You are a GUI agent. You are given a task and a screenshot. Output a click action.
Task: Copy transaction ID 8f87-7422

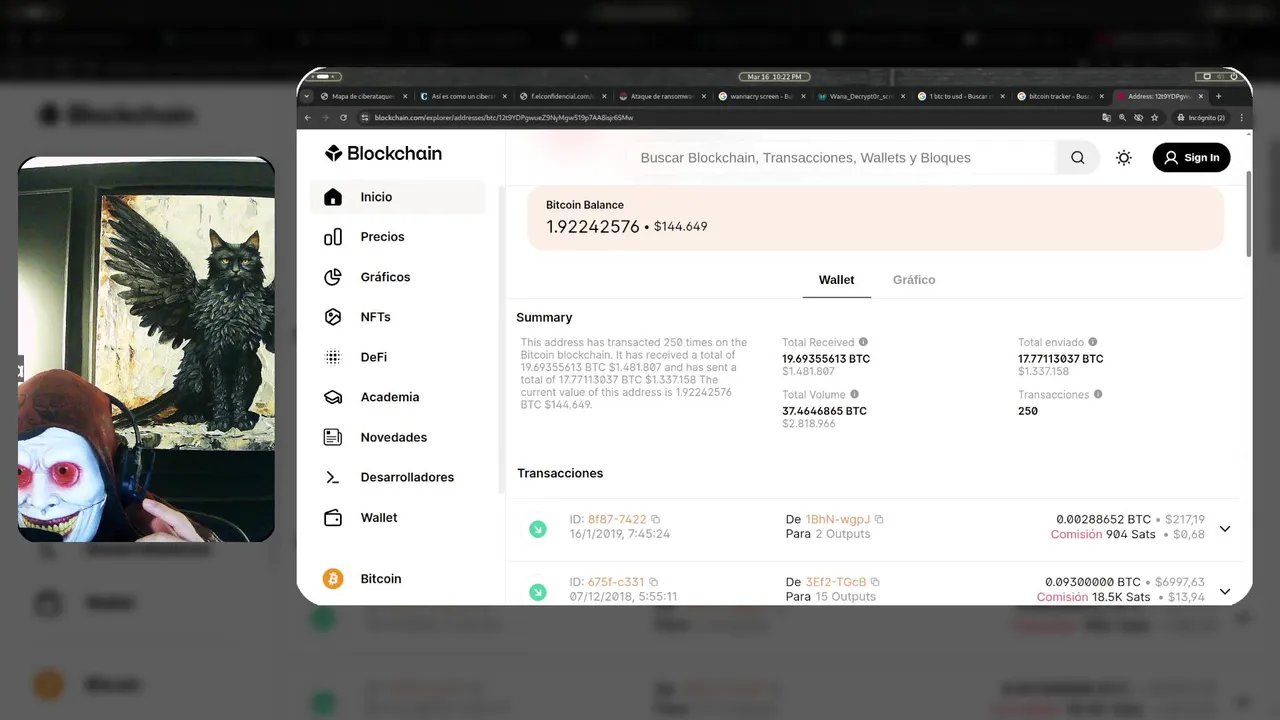pos(656,519)
